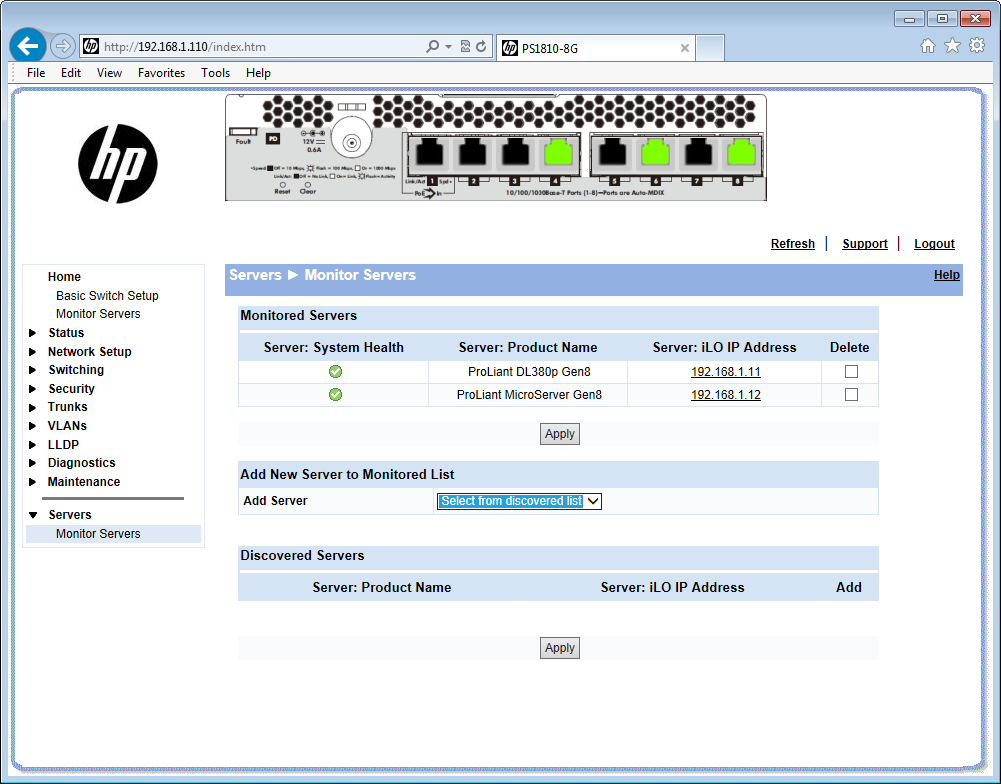Click the back navigation arrow
1001x784 pixels.
[27, 45]
